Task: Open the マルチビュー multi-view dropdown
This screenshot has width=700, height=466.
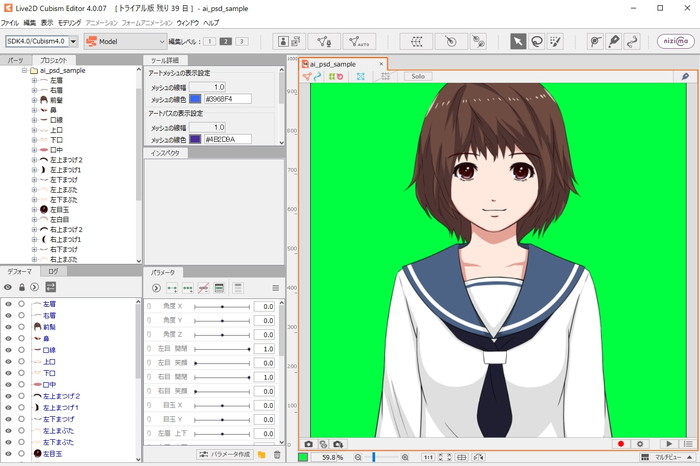Action: point(668,457)
